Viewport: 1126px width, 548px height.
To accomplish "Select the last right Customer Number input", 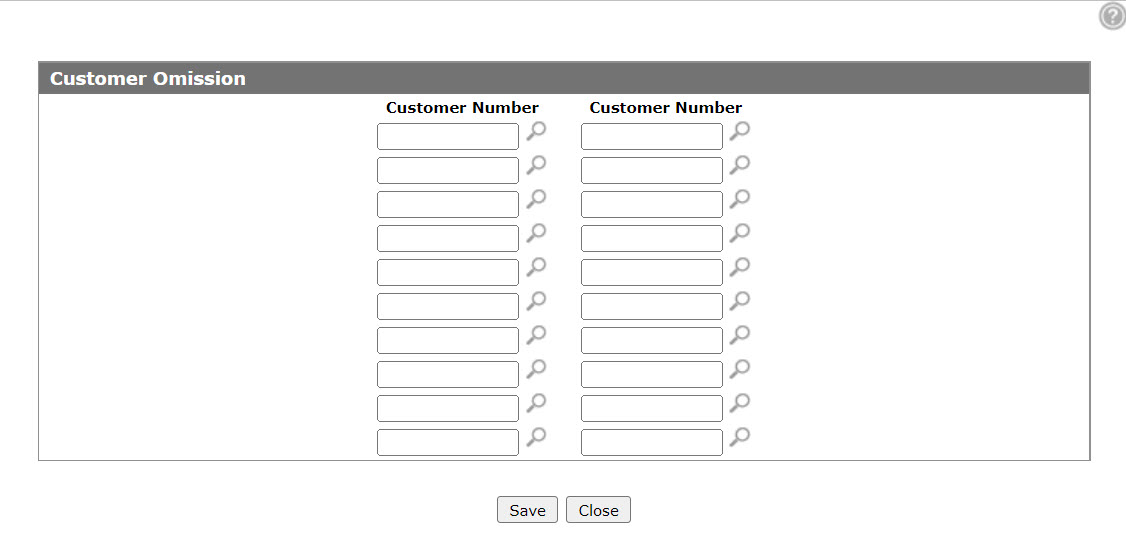I will click(x=651, y=442).
